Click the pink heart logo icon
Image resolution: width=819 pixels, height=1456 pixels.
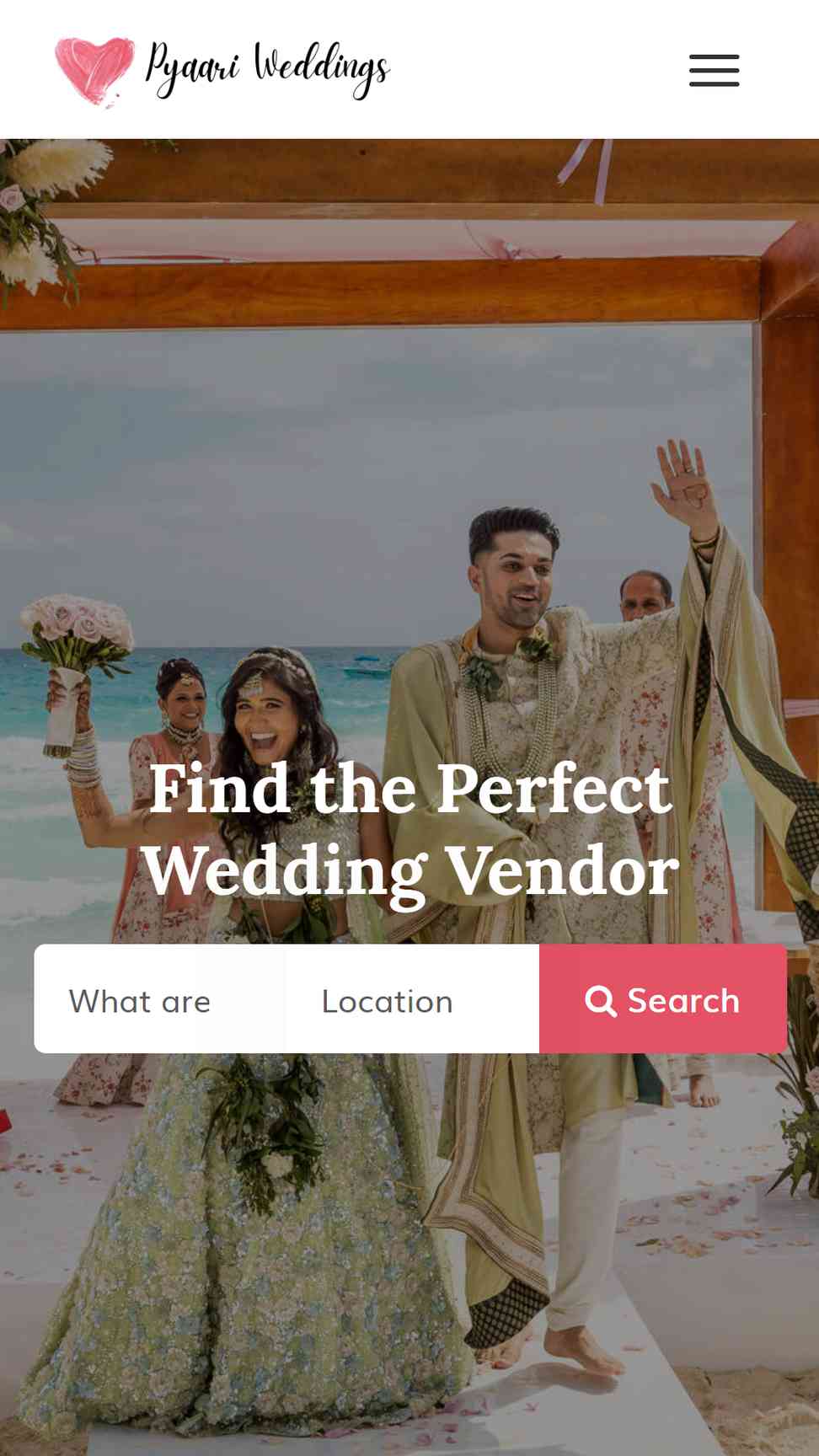[x=94, y=71]
